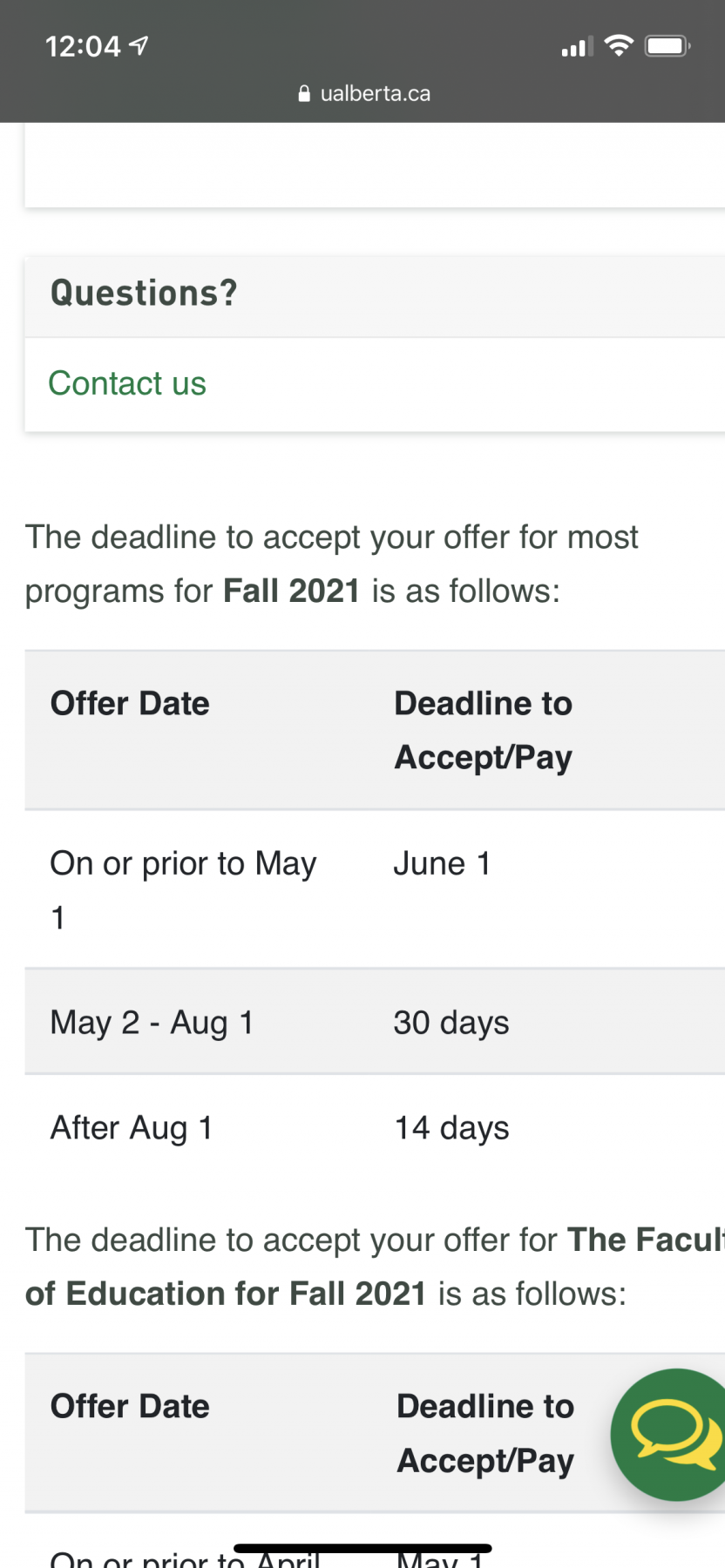Tap the first table's Offer Date header

click(130, 704)
